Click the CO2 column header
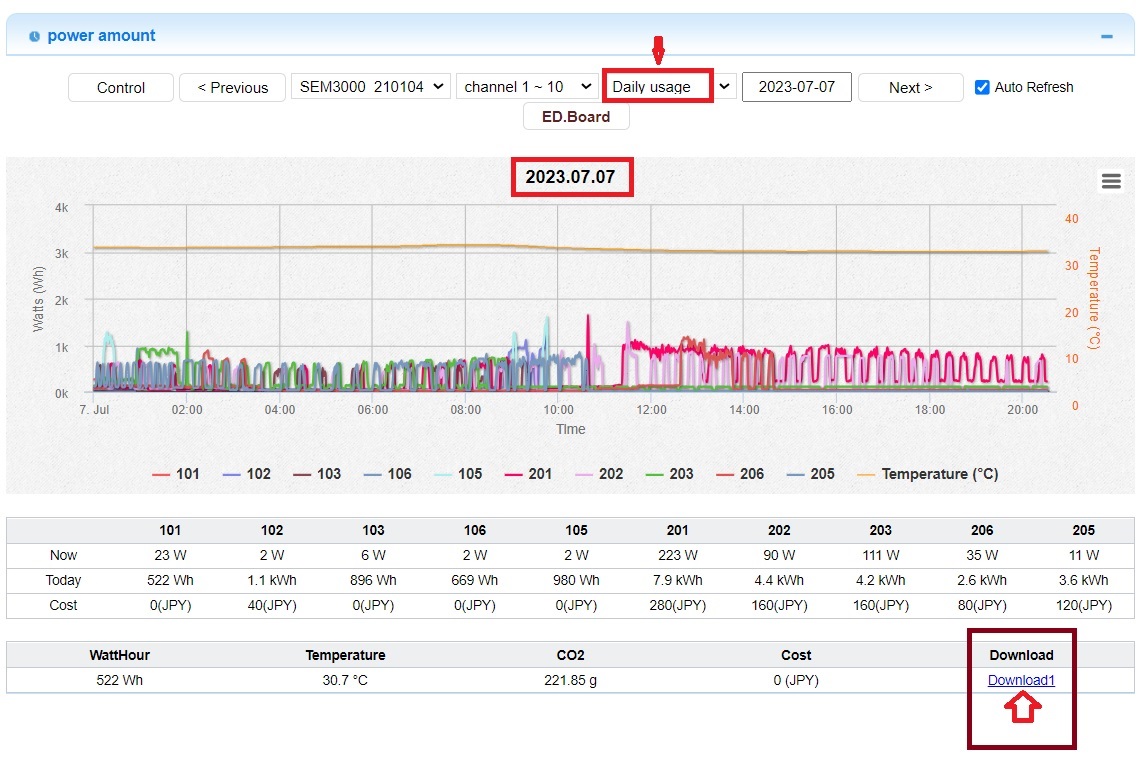The width and height of the screenshot is (1141, 762). (570, 655)
